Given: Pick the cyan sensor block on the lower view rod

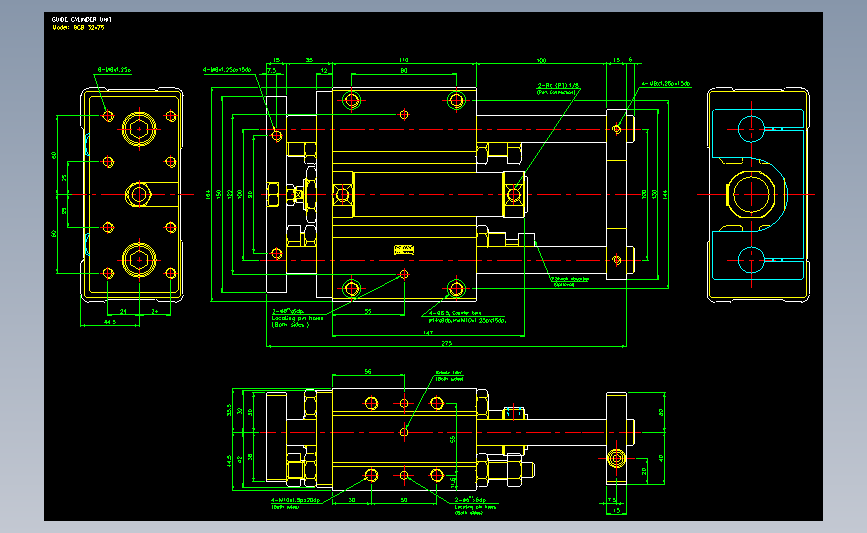Looking at the screenshot, I should coord(514,413).
